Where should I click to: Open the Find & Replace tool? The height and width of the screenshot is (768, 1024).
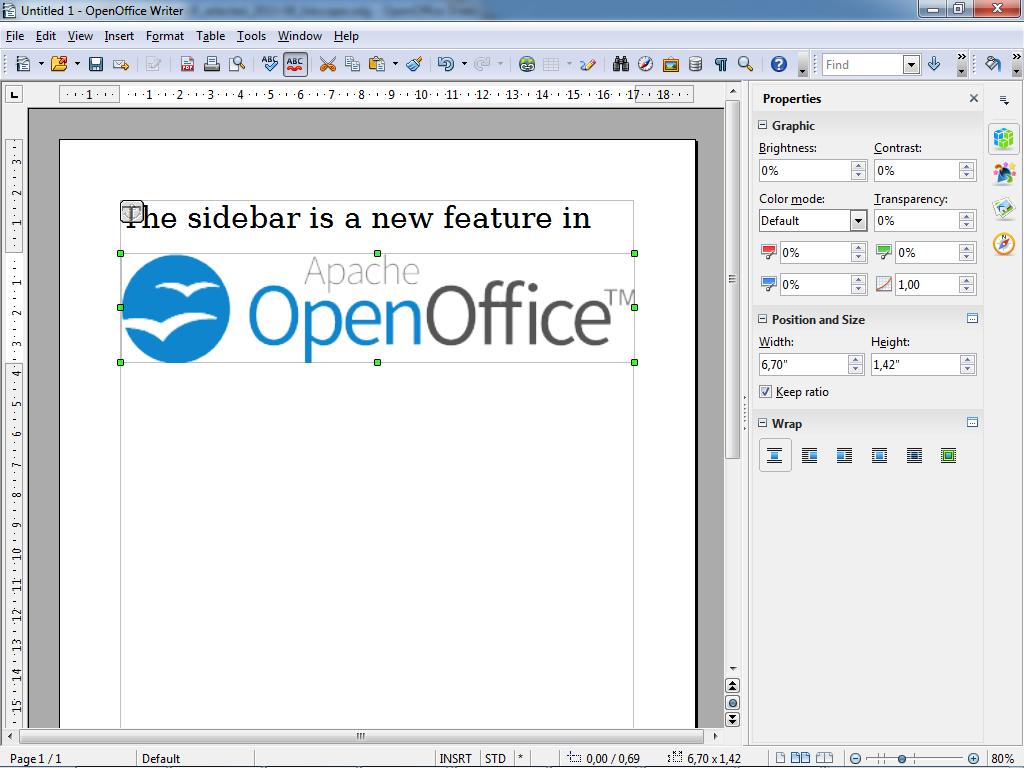pos(620,64)
